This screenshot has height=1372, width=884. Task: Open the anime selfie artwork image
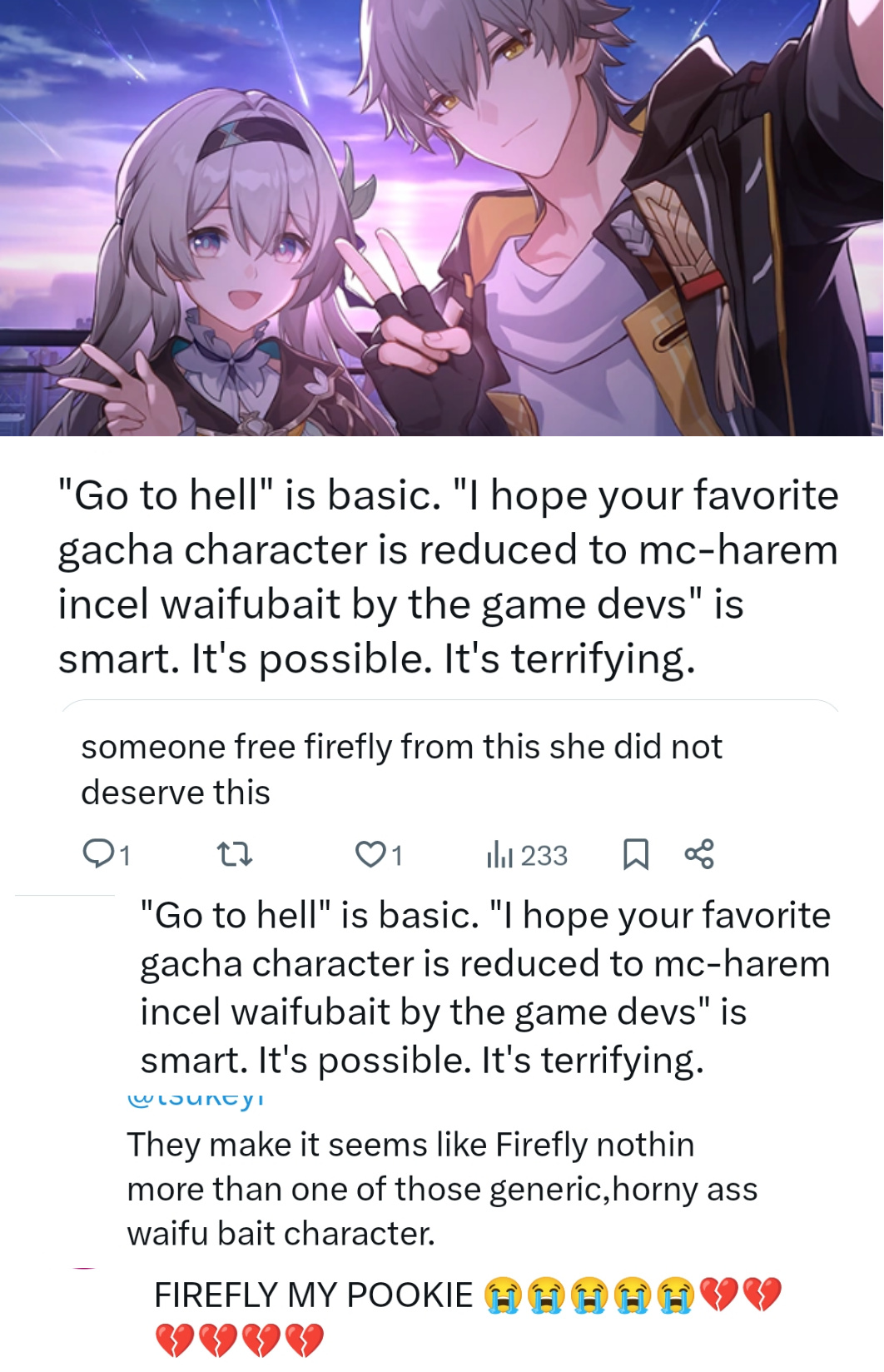442,218
